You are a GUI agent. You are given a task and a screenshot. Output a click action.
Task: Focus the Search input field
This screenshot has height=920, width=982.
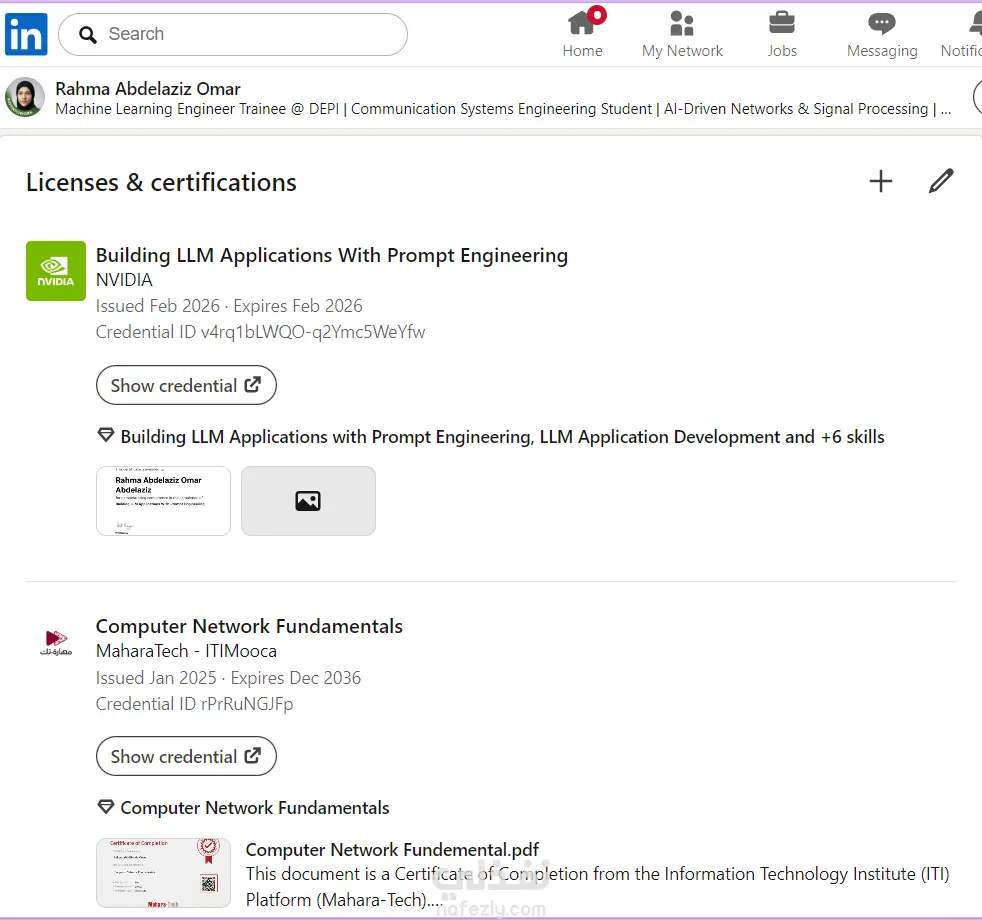pyautogui.click(x=232, y=34)
